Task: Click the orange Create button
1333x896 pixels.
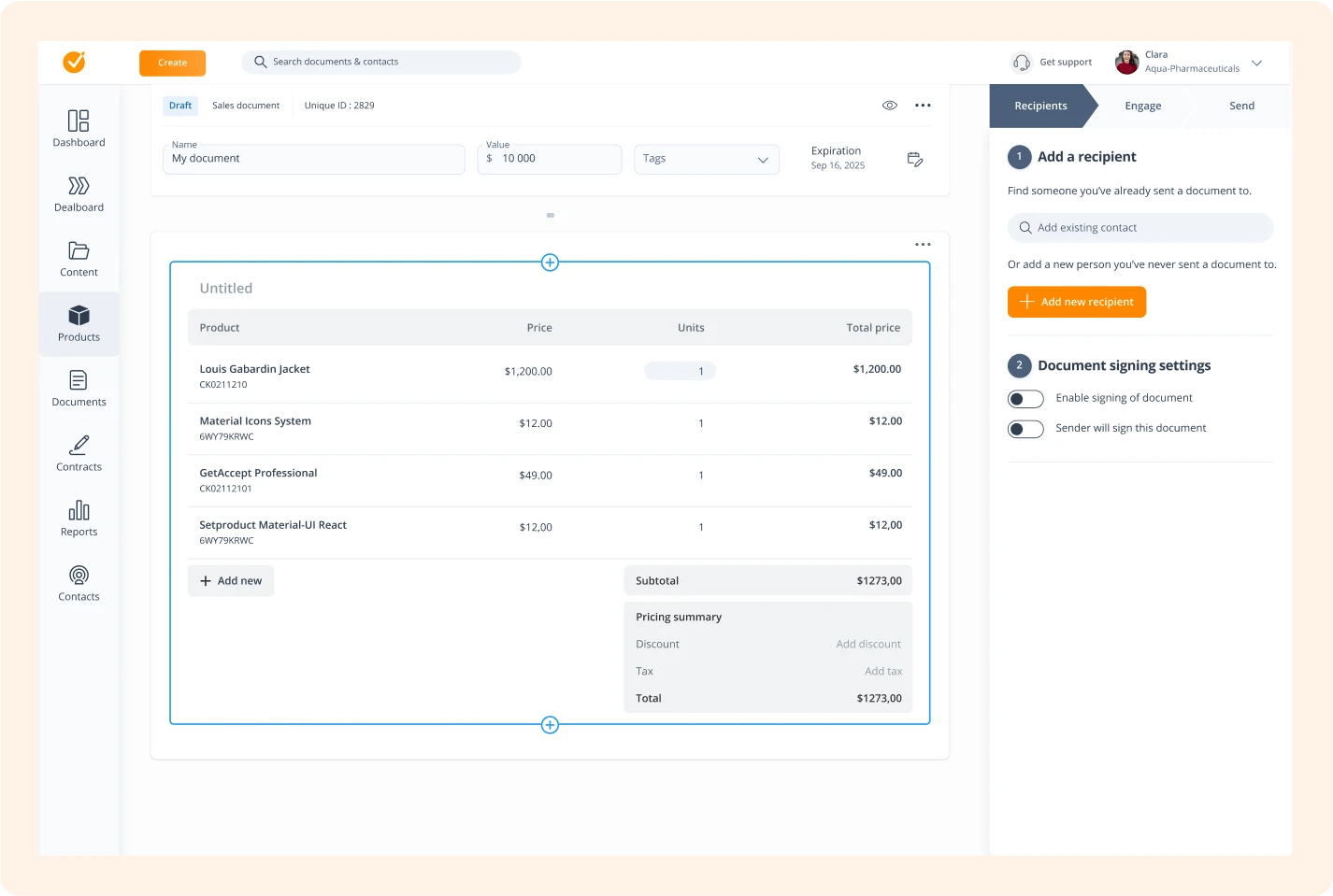Action: pyautogui.click(x=173, y=63)
